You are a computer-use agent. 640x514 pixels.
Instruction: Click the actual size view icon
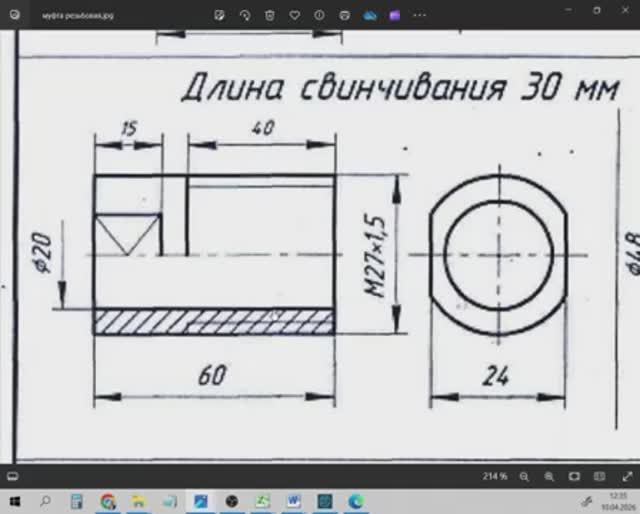[x=599, y=476]
